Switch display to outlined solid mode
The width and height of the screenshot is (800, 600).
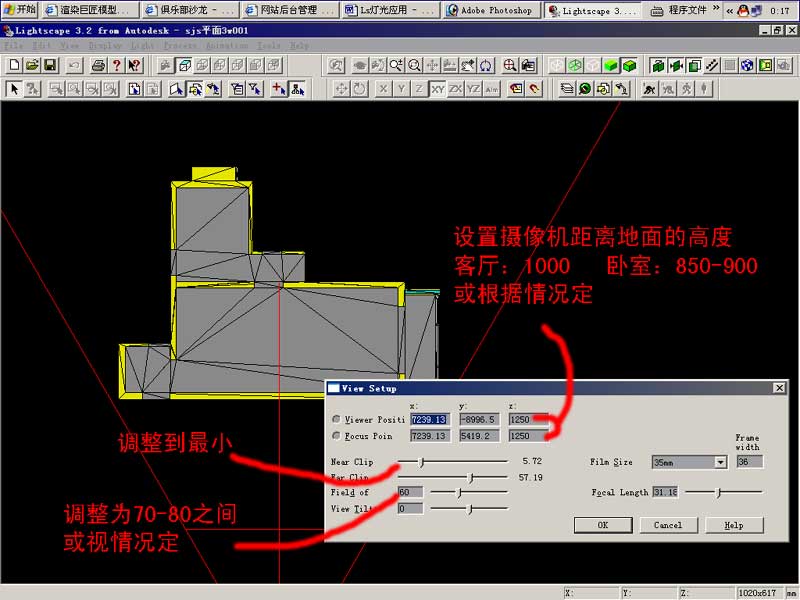(x=629, y=65)
